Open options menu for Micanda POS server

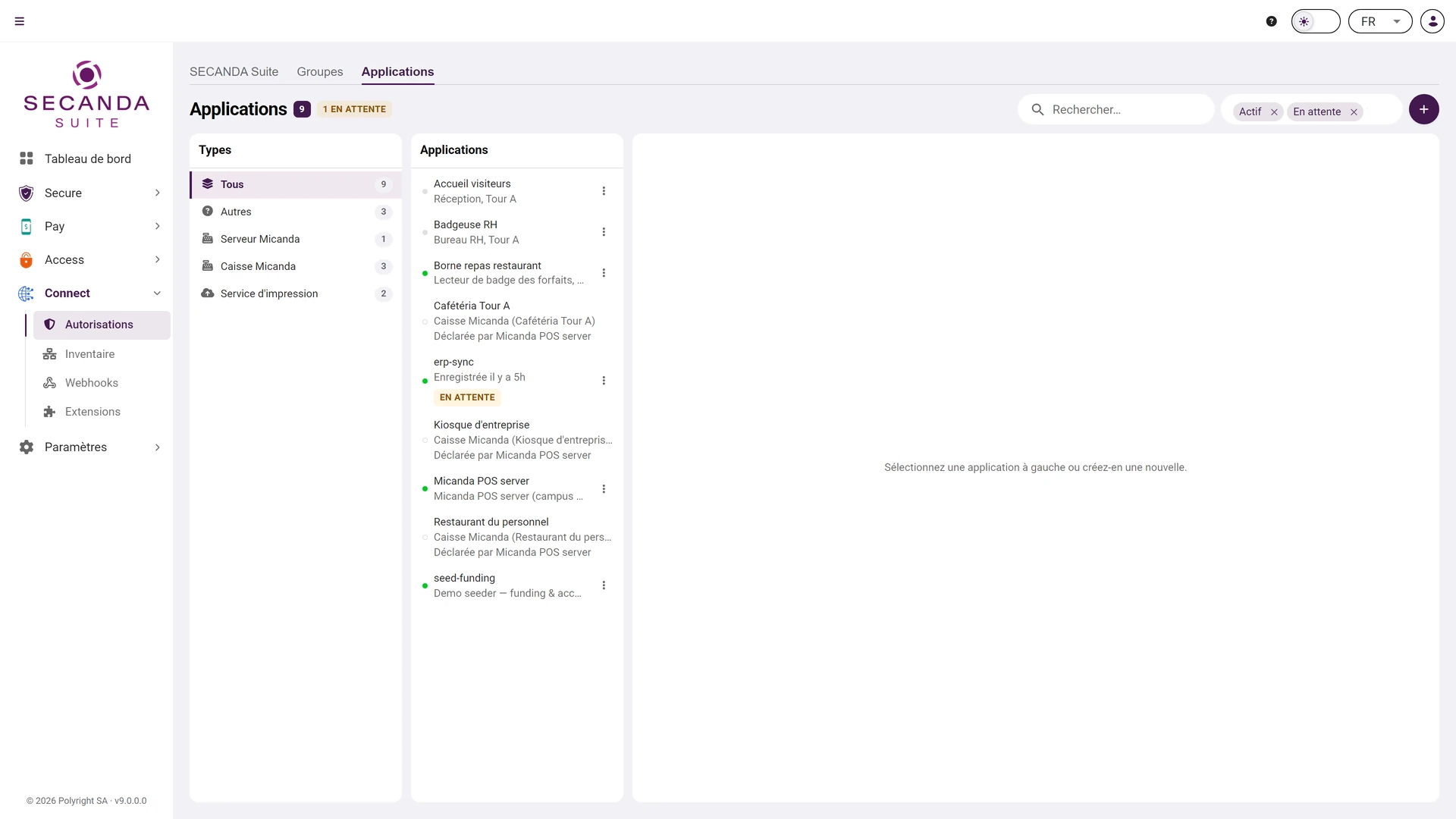(x=604, y=489)
